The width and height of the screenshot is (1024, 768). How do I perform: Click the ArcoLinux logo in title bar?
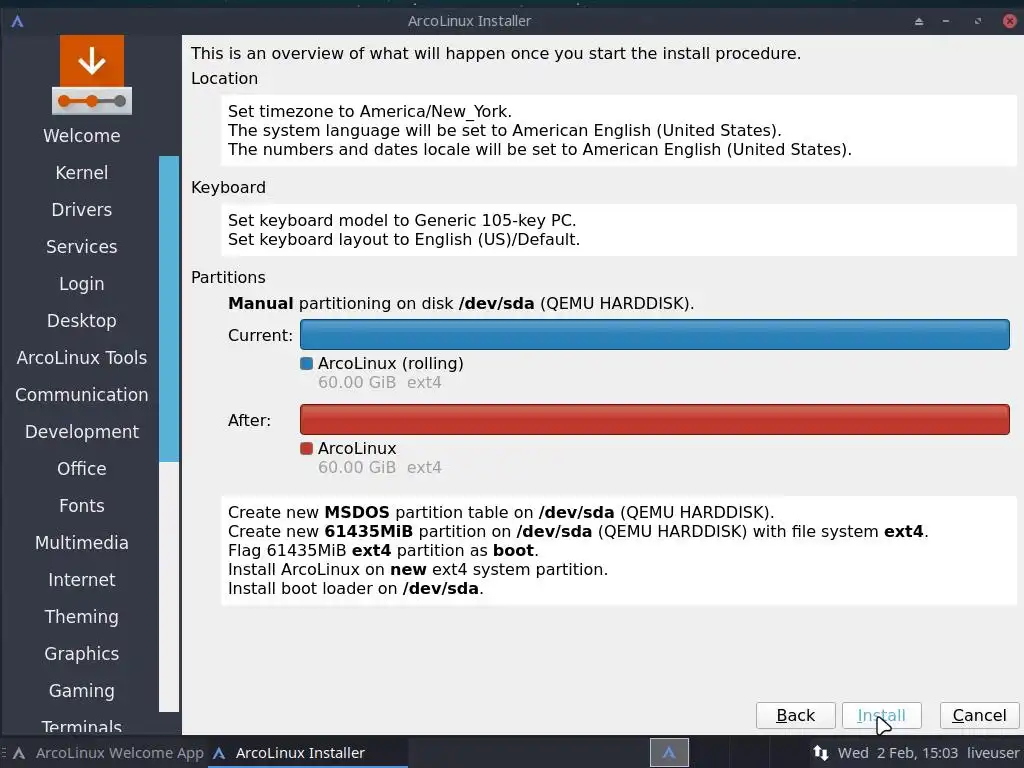(18, 21)
